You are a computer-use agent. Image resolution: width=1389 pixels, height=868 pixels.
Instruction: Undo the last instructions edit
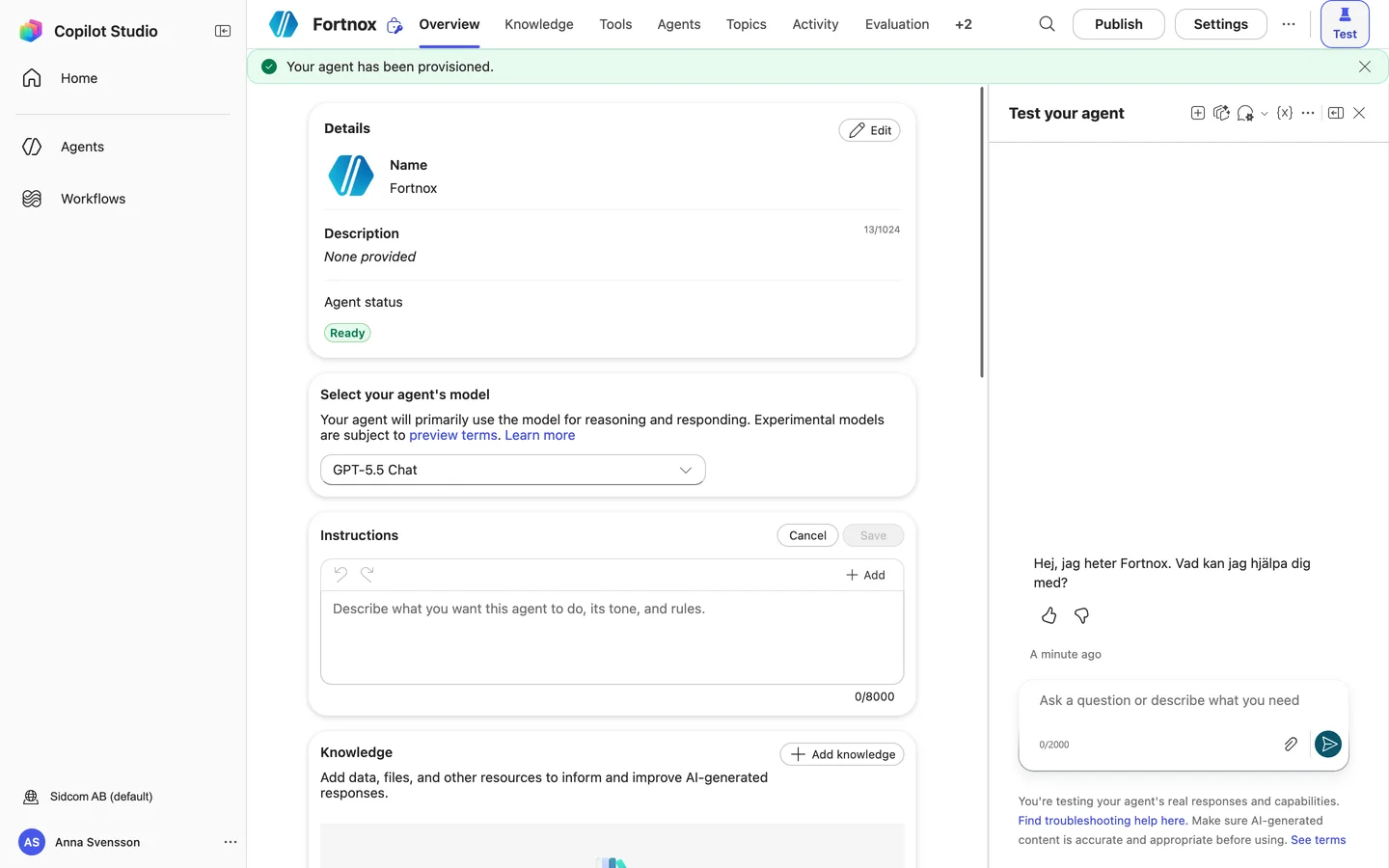click(x=340, y=574)
